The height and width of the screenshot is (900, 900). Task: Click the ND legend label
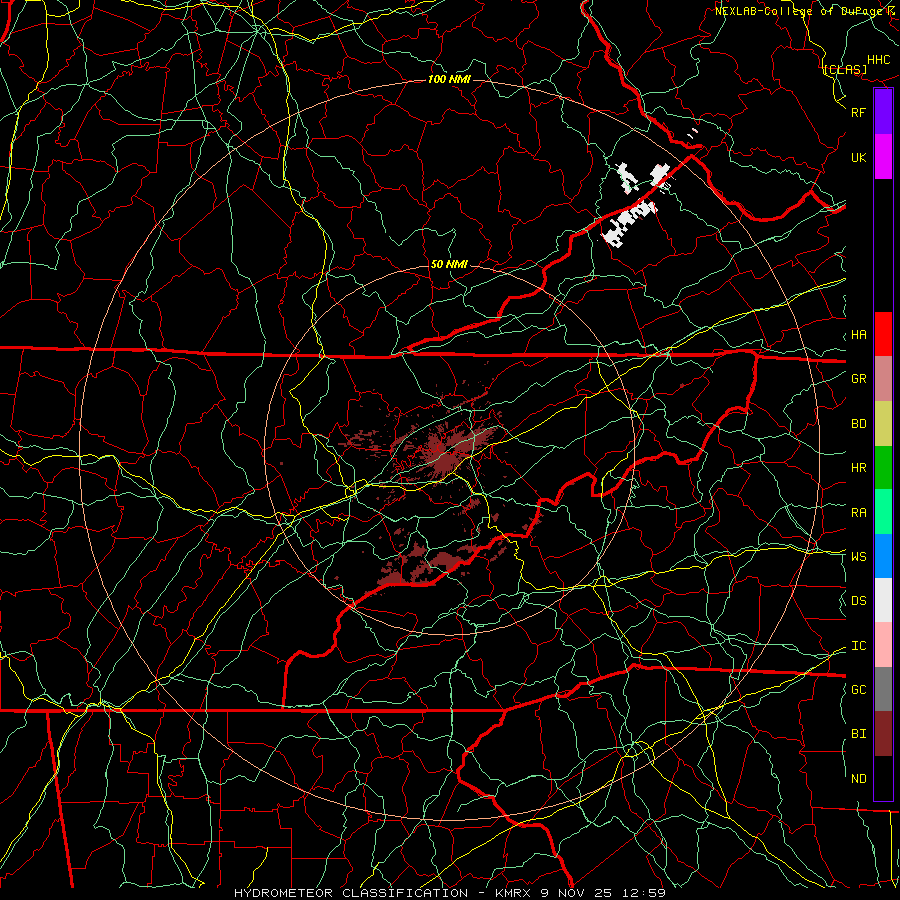coord(859,779)
